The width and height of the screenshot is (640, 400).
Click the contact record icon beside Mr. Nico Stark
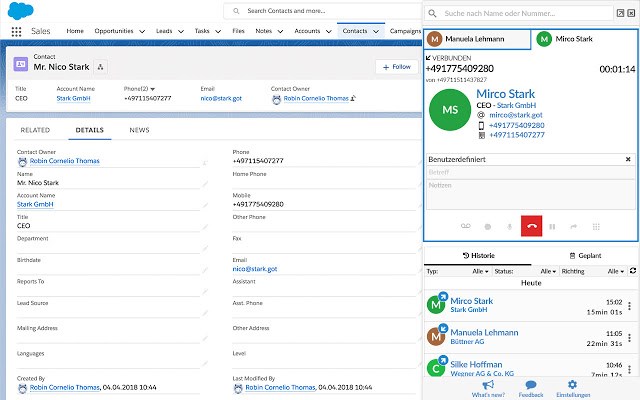click(21, 64)
